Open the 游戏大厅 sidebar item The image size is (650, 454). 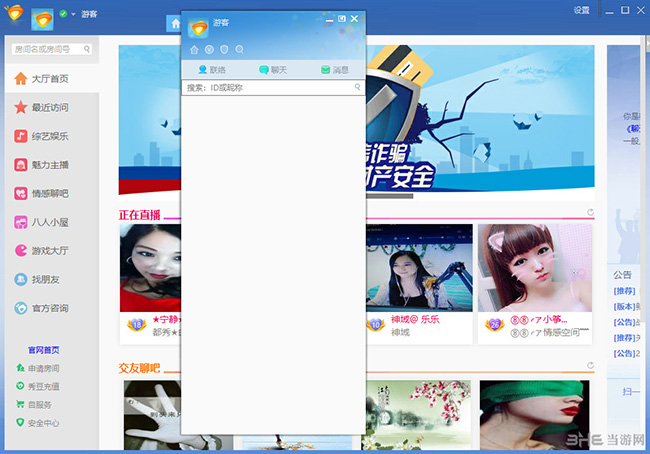pos(49,251)
